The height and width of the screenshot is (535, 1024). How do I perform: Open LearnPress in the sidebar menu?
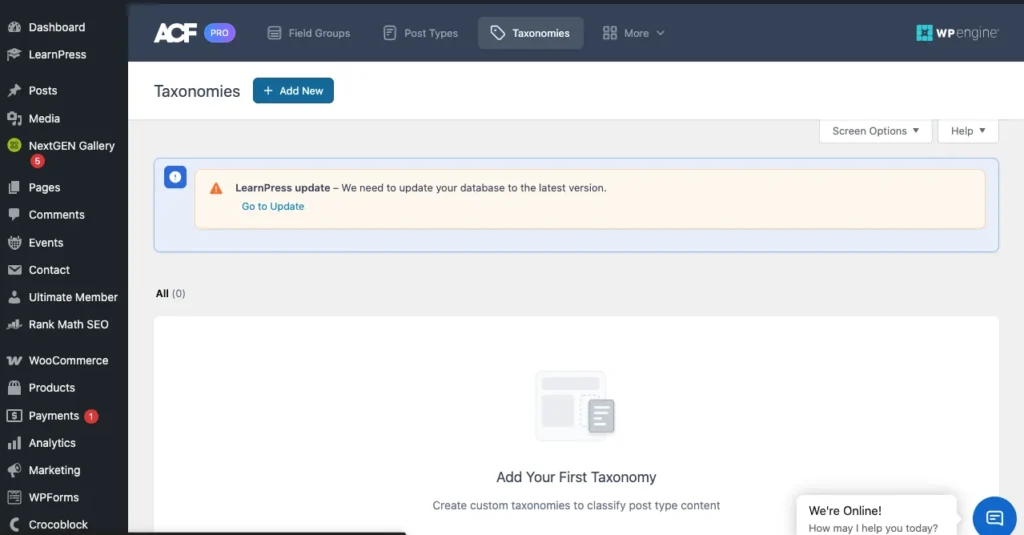click(57, 55)
